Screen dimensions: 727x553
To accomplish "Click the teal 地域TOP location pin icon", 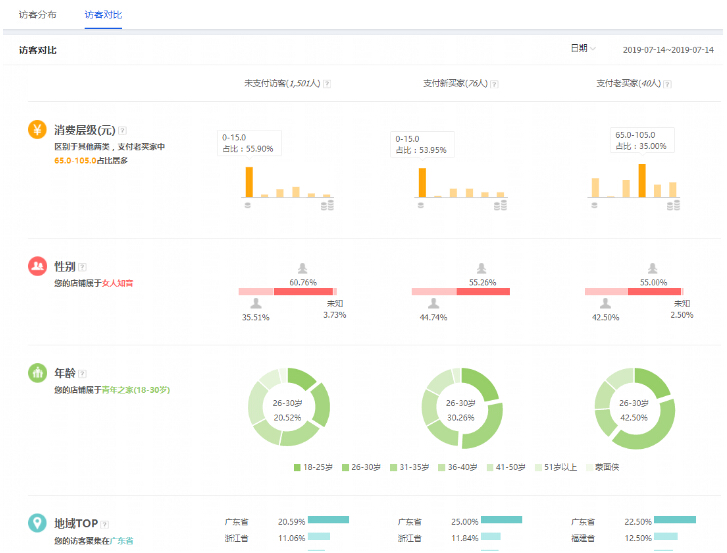I will click(x=37, y=523).
